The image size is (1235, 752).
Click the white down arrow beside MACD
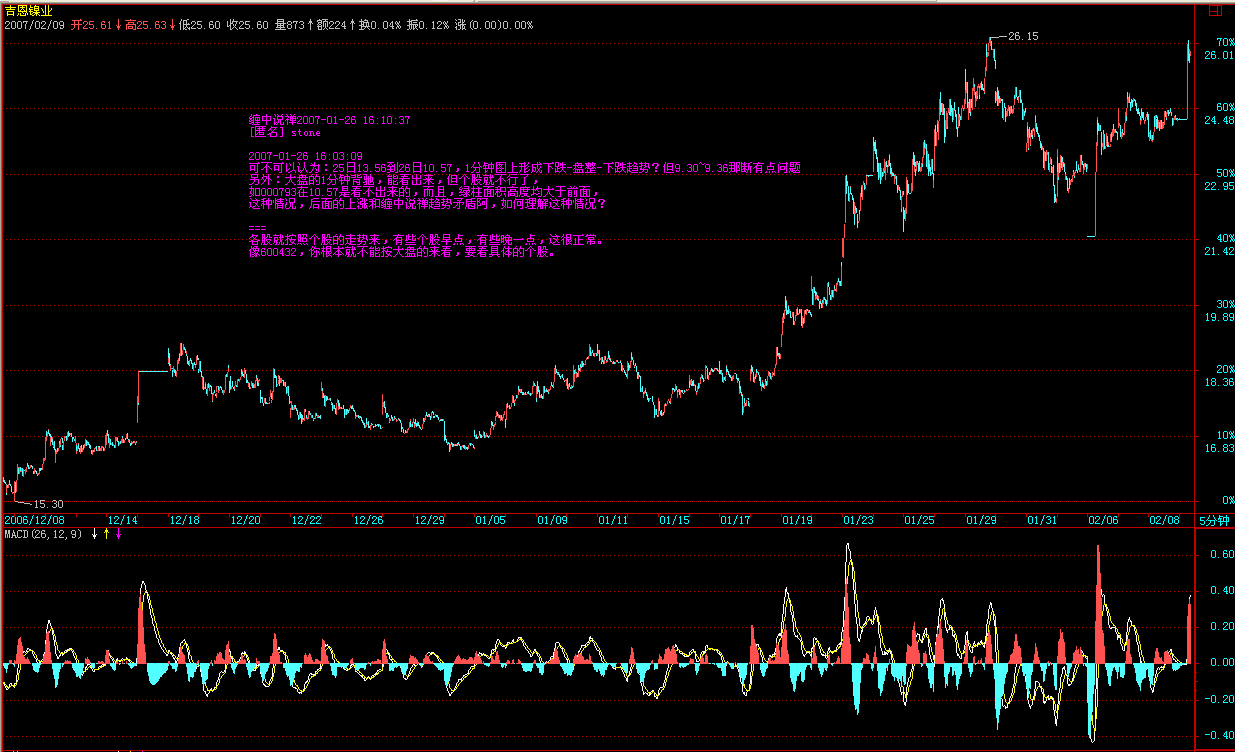(x=95, y=534)
